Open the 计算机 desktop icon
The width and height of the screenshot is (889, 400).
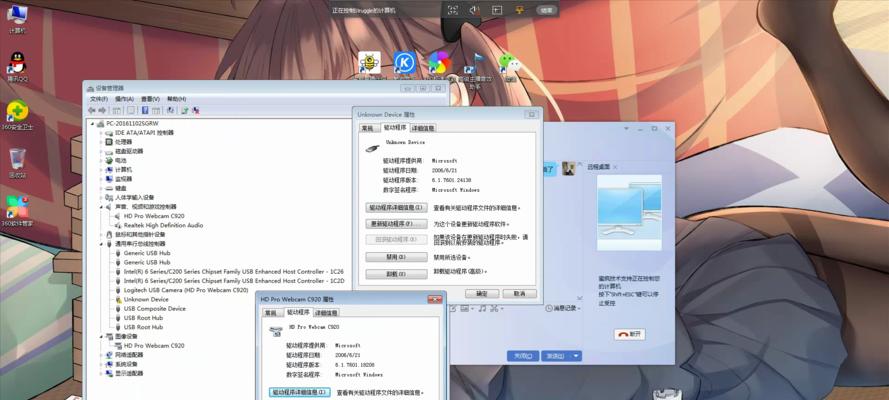pos(18,18)
